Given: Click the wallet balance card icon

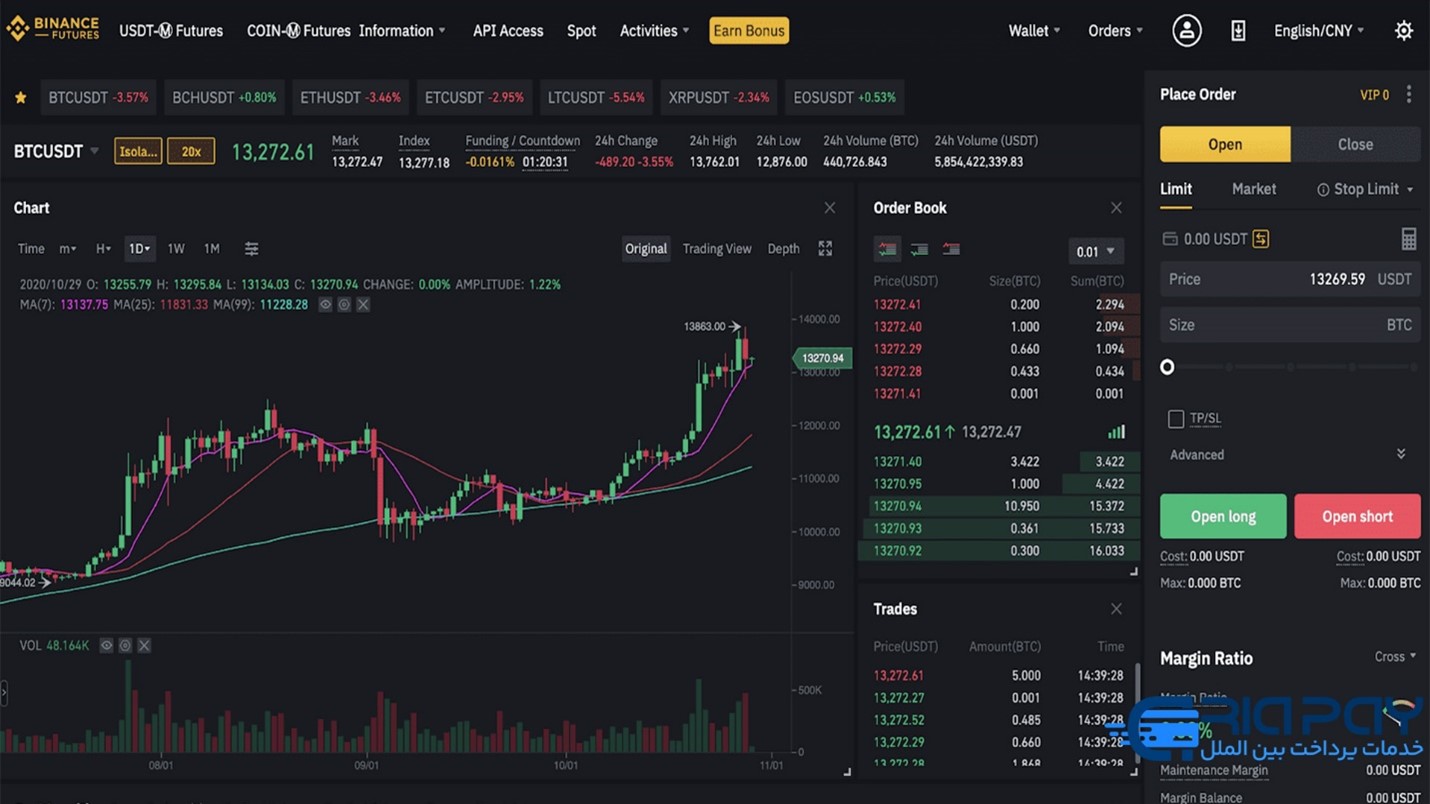Looking at the screenshot, I should [1169, 239].
